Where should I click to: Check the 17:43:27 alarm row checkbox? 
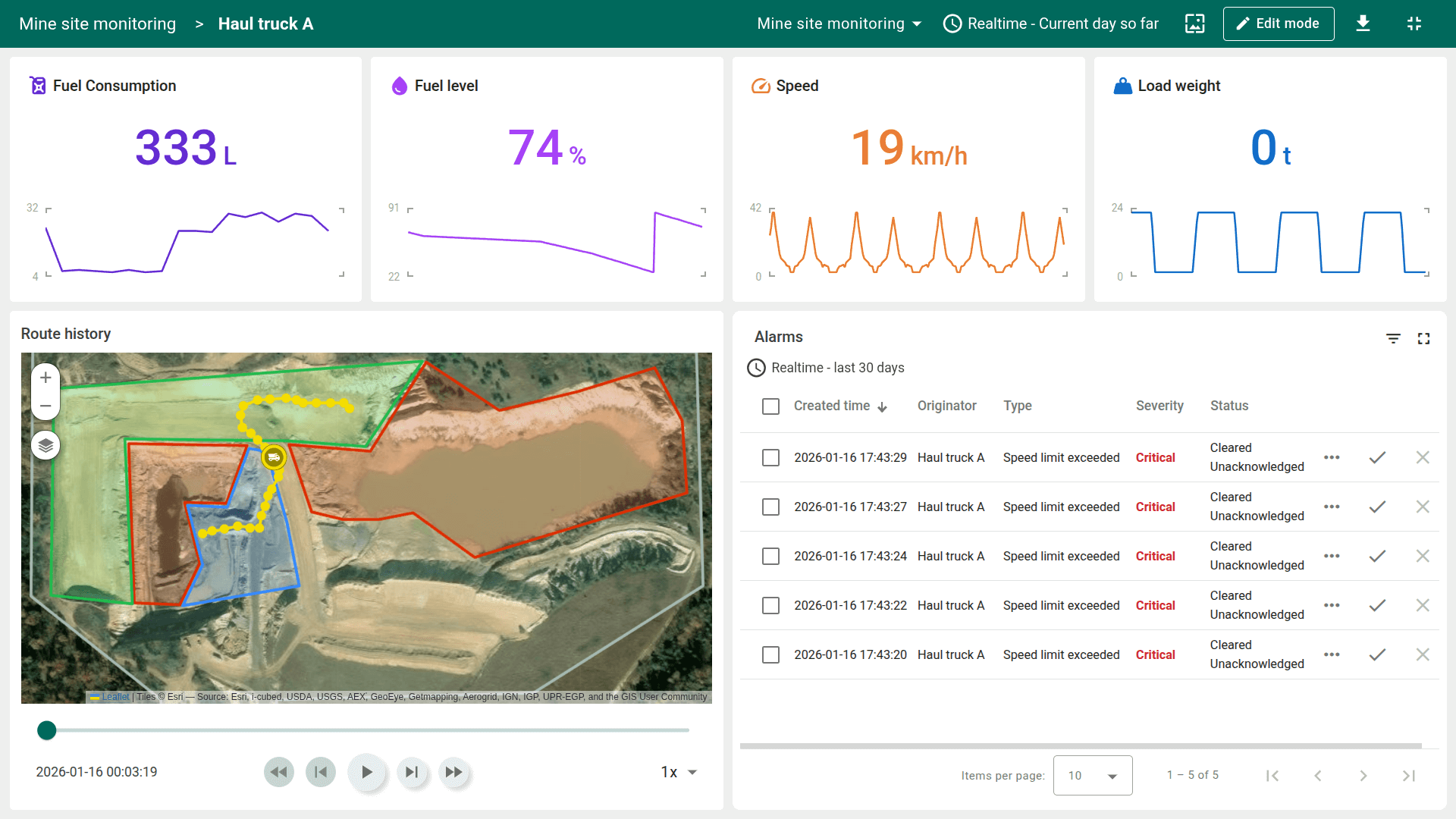[770, 507]
